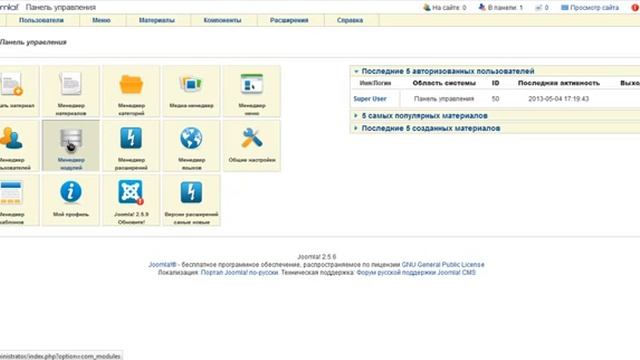
Task: Open GNU General Public License link
Action: [443, 264]
